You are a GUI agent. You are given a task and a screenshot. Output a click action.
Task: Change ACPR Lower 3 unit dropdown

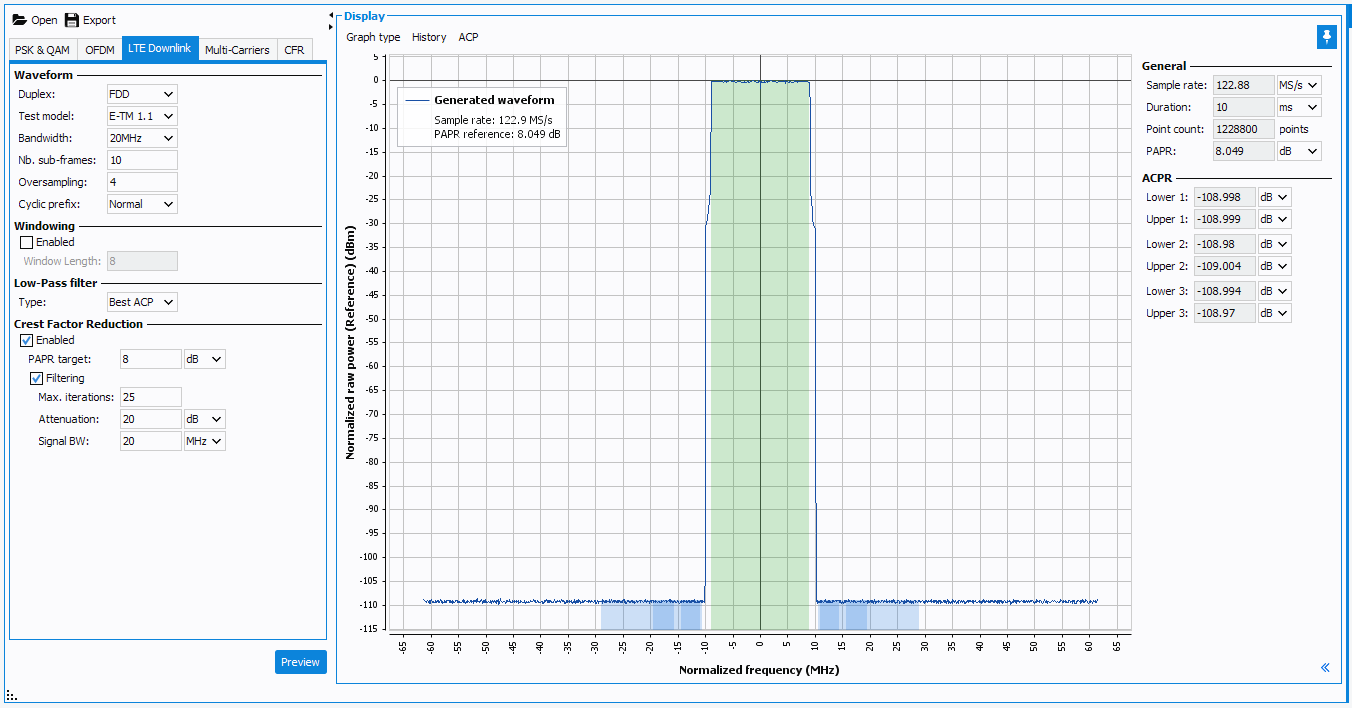pos(1274,291)
